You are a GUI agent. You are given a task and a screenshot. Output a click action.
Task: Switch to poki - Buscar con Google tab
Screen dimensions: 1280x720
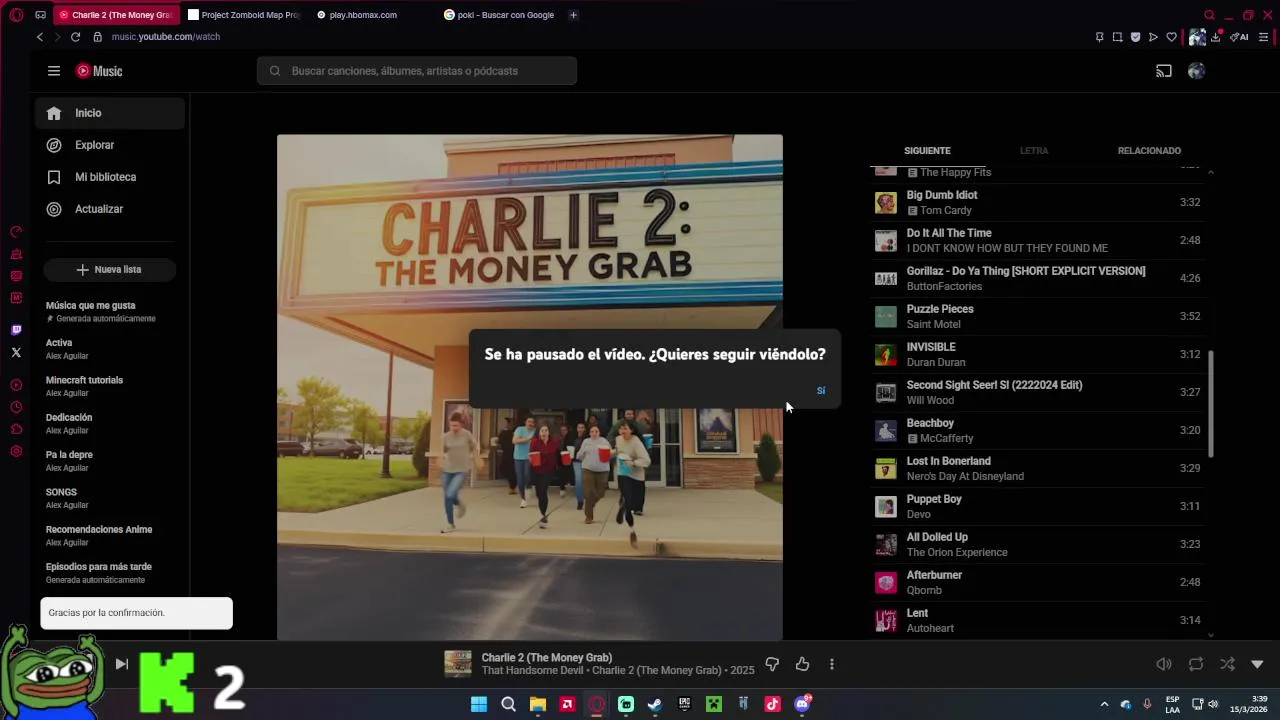[x=498, y=15]
